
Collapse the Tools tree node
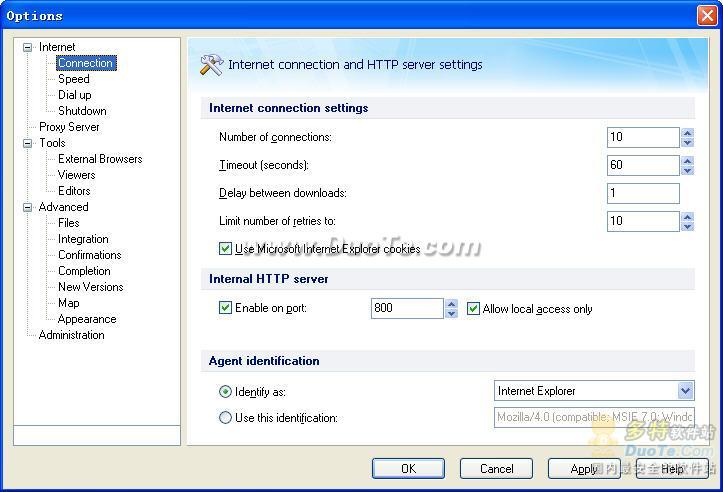pyautogui.click(x=28, y=143)
